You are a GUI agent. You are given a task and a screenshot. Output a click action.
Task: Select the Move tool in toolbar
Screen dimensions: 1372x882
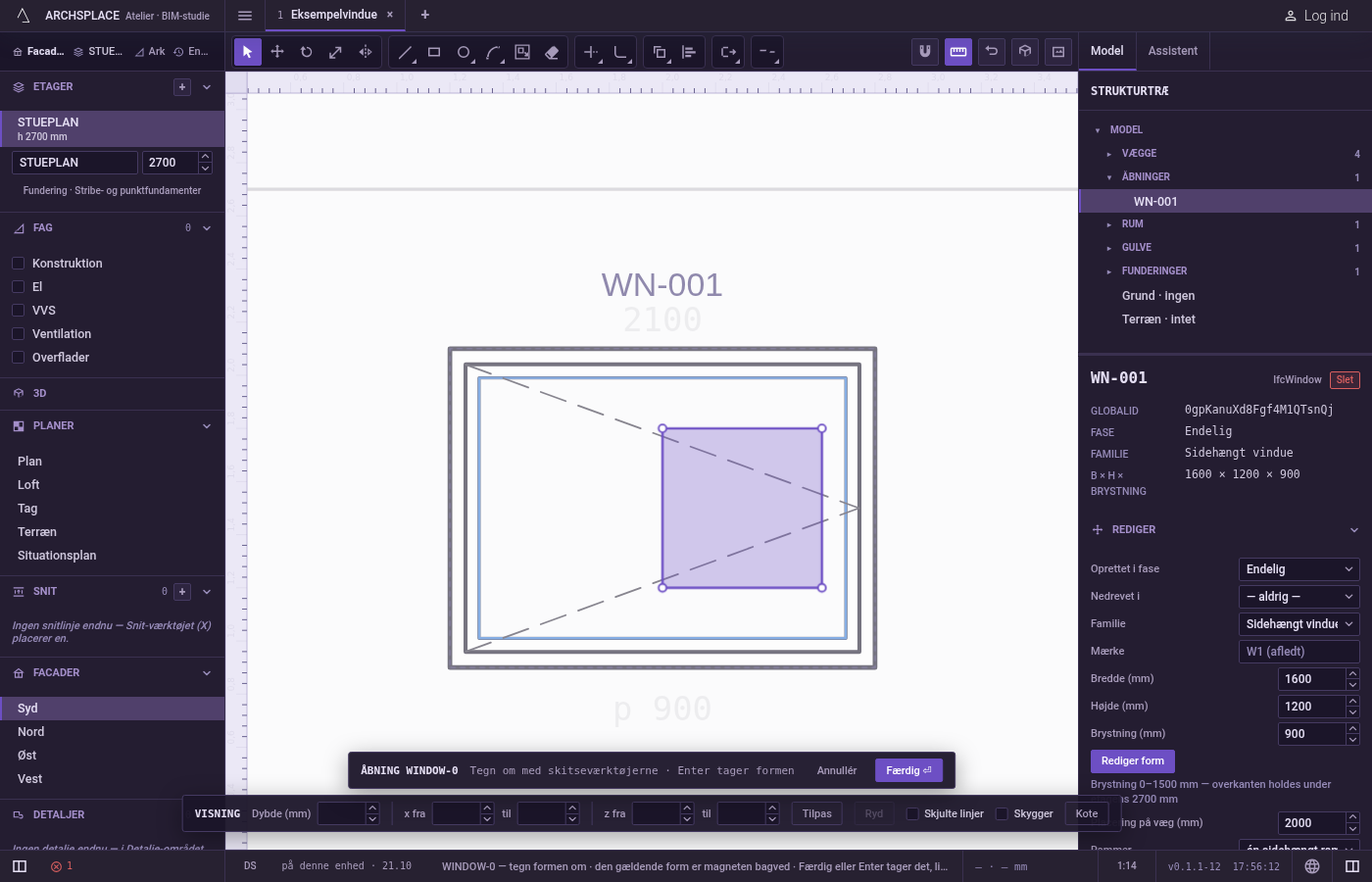point(277,52)
